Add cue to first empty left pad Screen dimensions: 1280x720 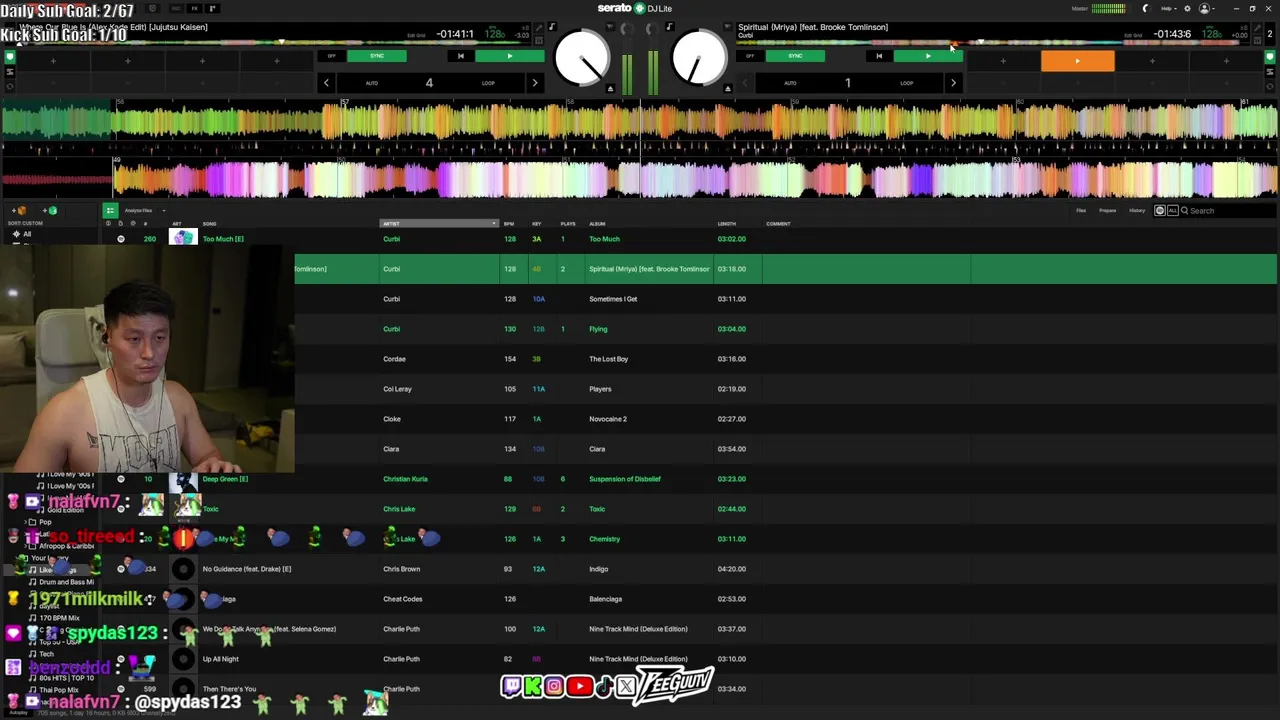click(53, 61)
